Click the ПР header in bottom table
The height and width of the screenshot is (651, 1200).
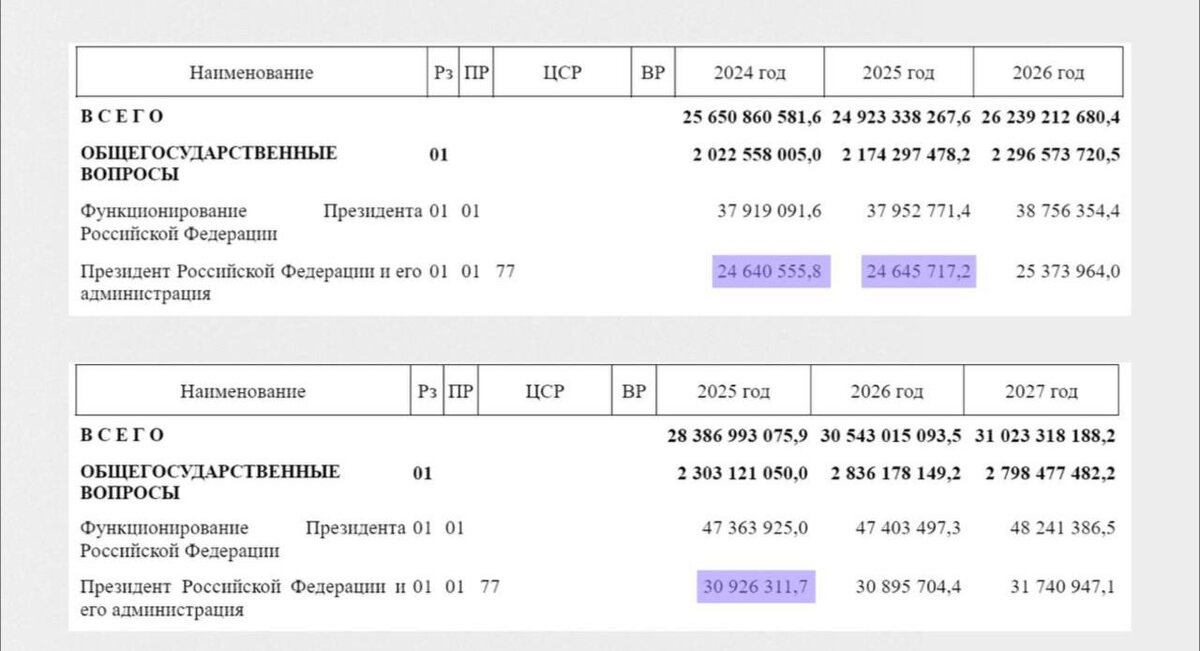(461, 391)
